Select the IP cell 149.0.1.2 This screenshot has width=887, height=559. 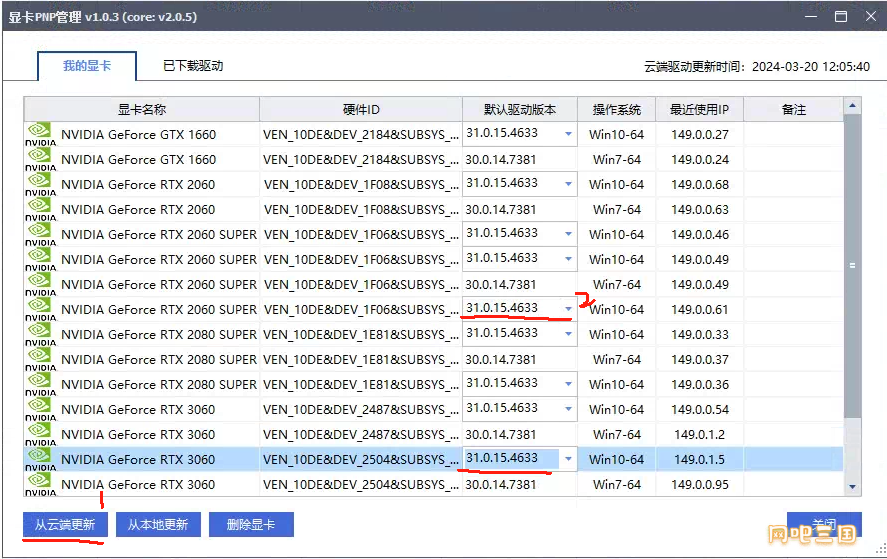coord(700,435)
